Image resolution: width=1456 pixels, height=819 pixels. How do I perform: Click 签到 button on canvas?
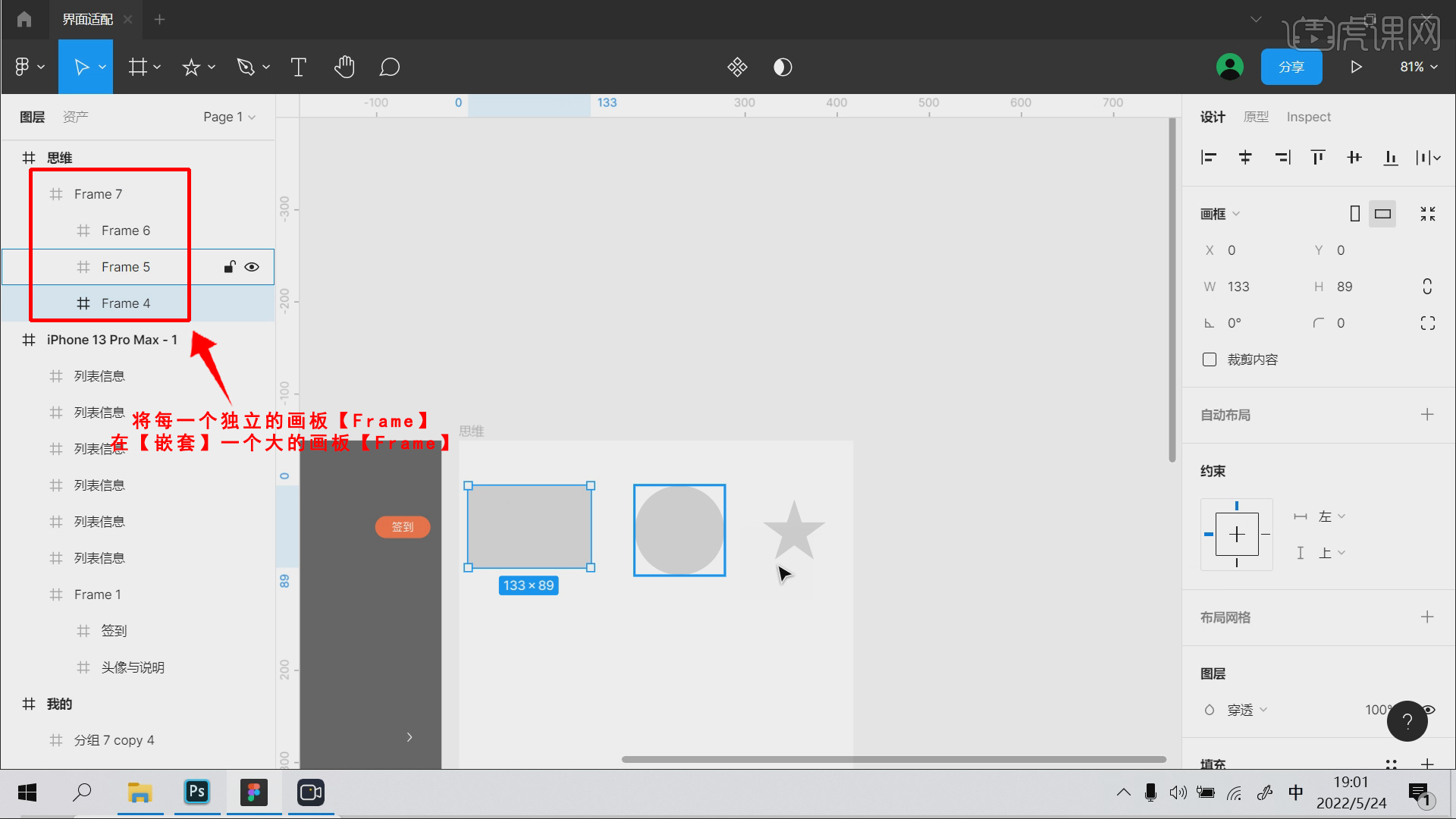tap(401, 527)
